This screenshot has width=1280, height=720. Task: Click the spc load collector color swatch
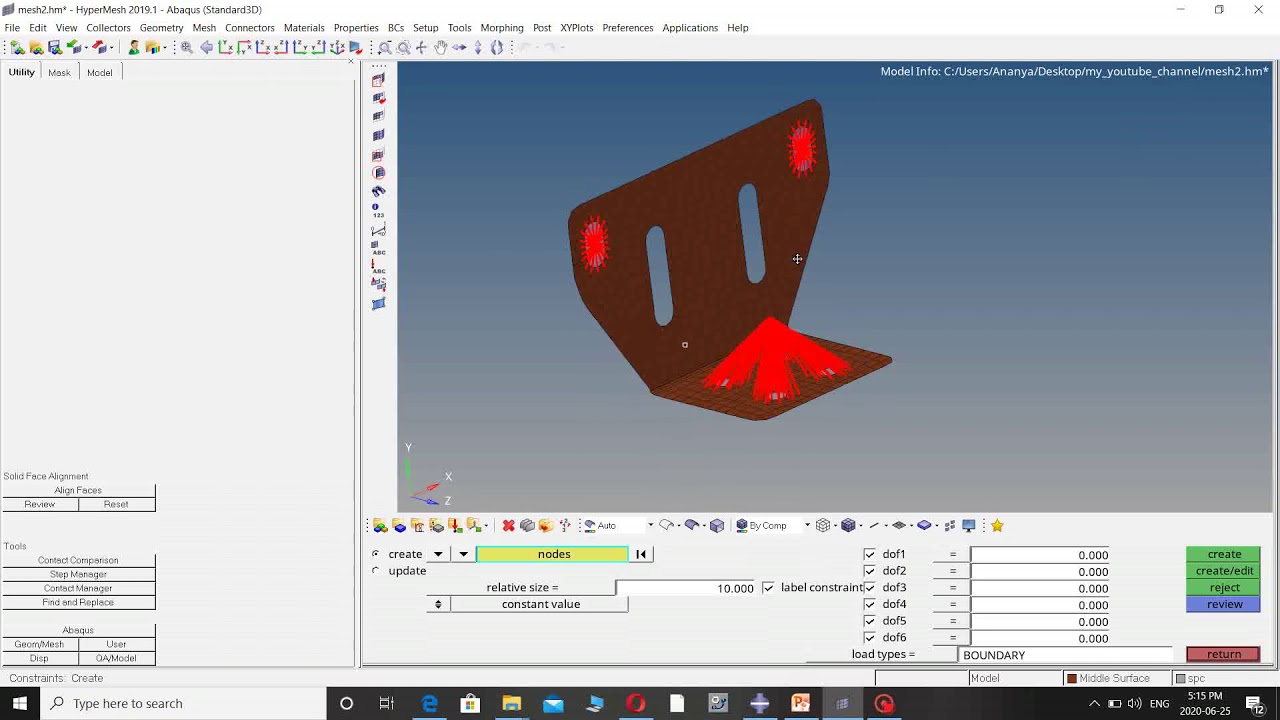1180,678
